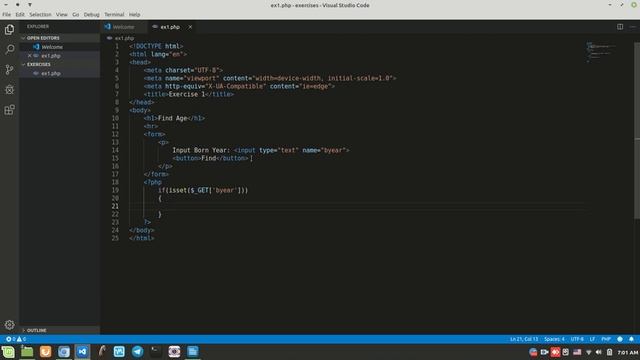The image size is (640, 360).
Task: Open the Debug menu
Action: (91, 15)
